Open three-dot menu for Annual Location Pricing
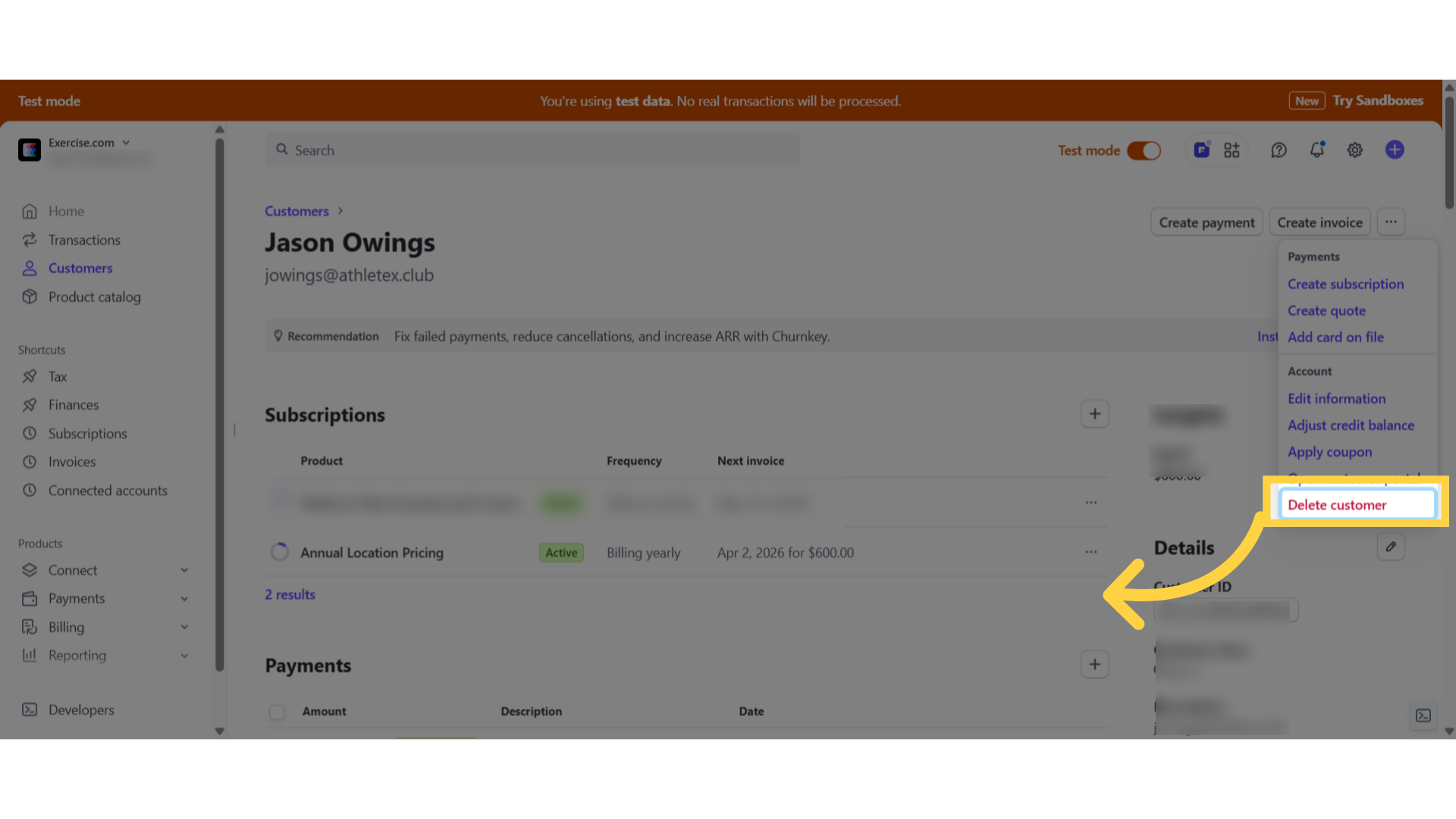 (1090, 552)
